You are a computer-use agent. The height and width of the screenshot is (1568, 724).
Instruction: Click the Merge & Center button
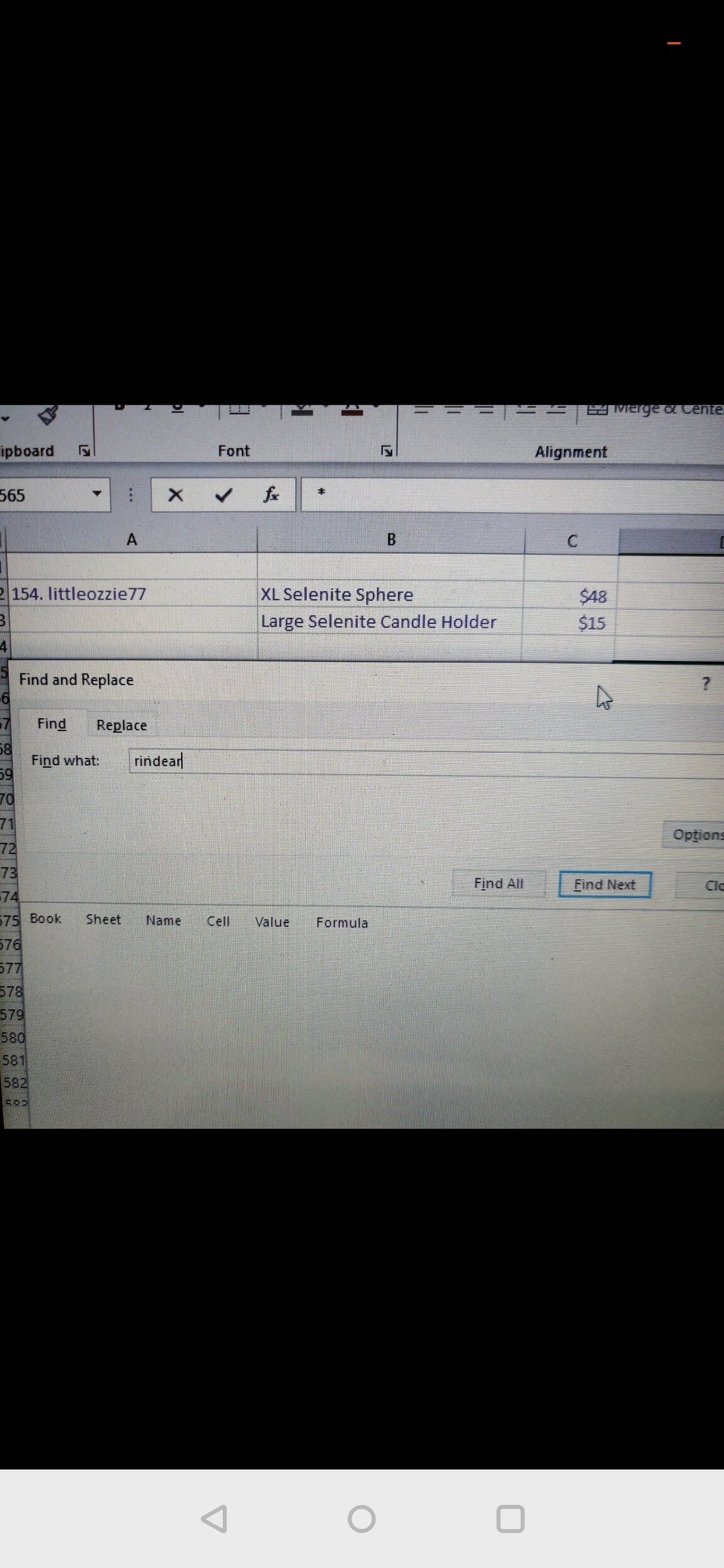pos(655,410)
